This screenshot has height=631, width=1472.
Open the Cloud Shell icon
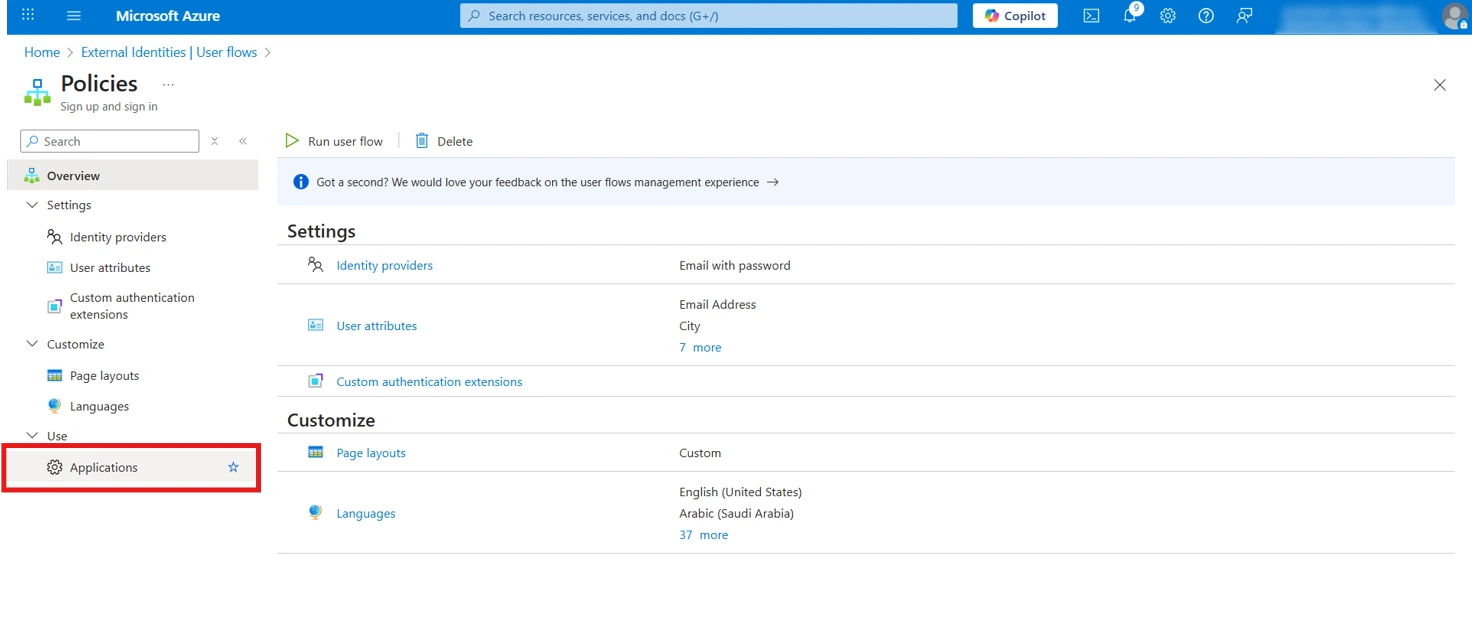point(1091,15)
